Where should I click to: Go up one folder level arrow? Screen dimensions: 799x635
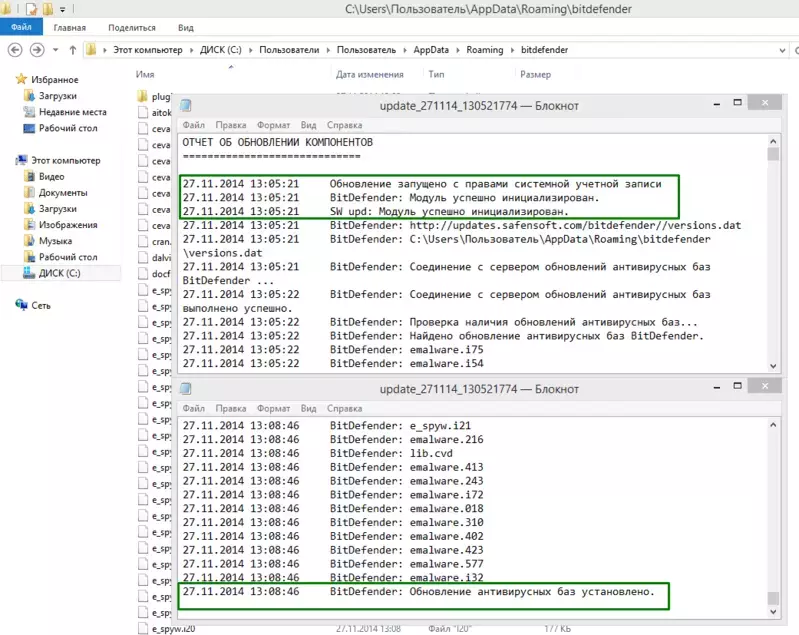(x=72, y=49)
